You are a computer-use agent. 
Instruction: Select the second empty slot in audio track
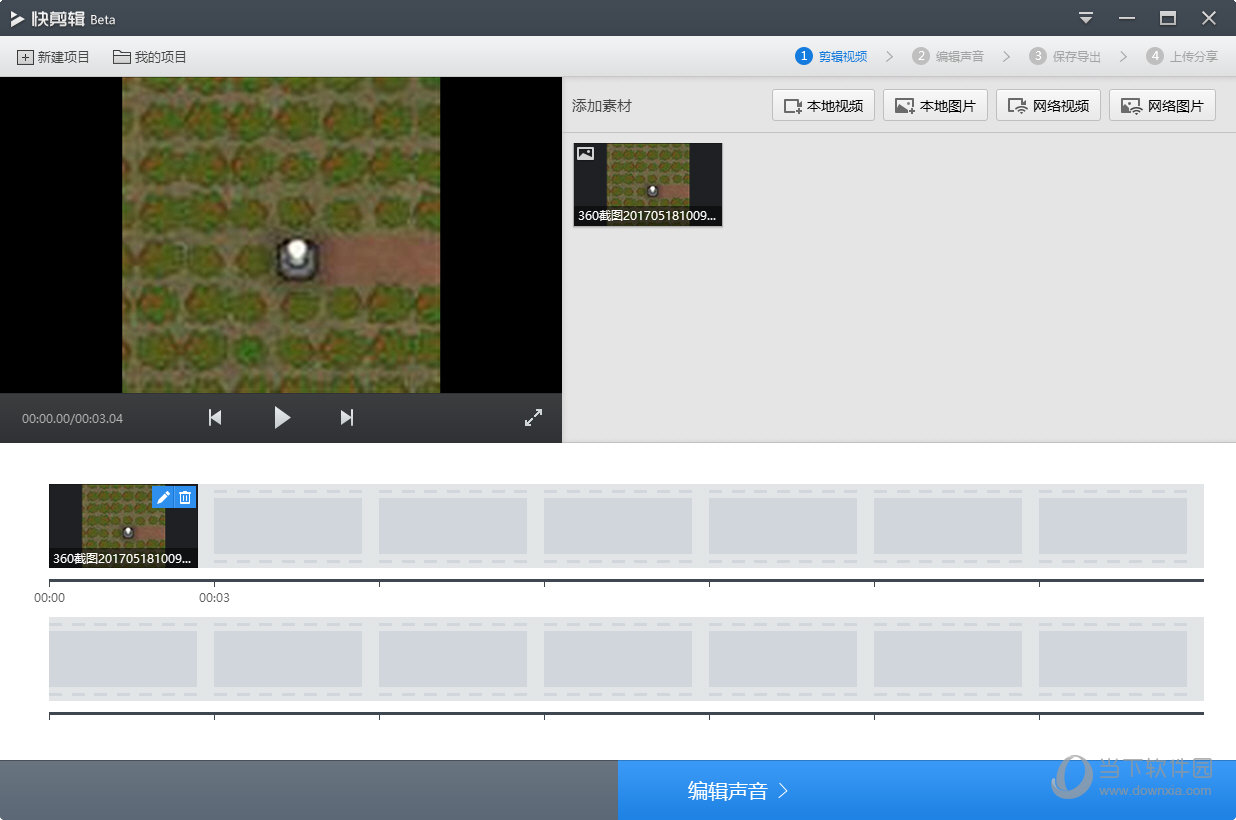288,659
